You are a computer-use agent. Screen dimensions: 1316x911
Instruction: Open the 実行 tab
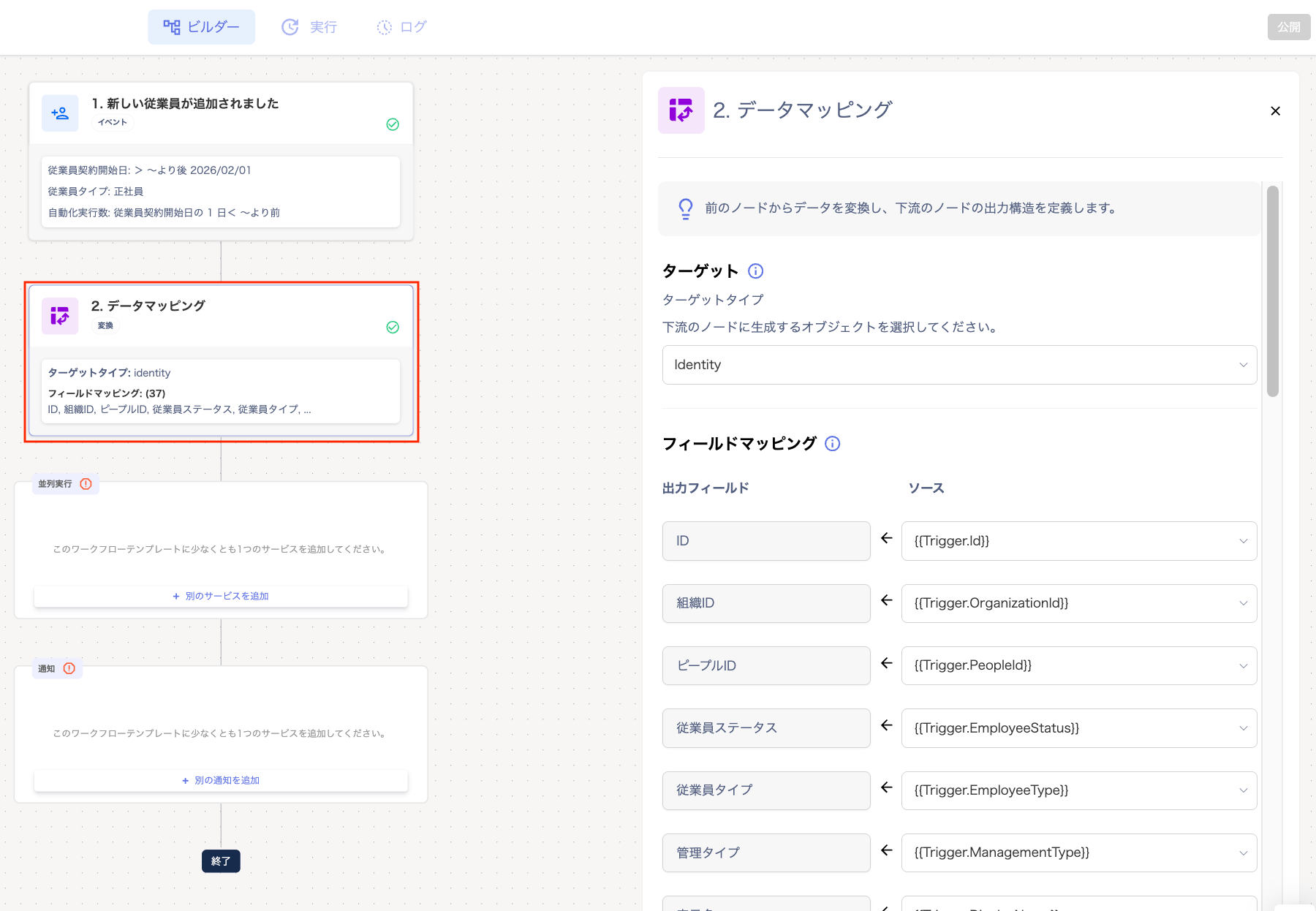coord(309,27)
